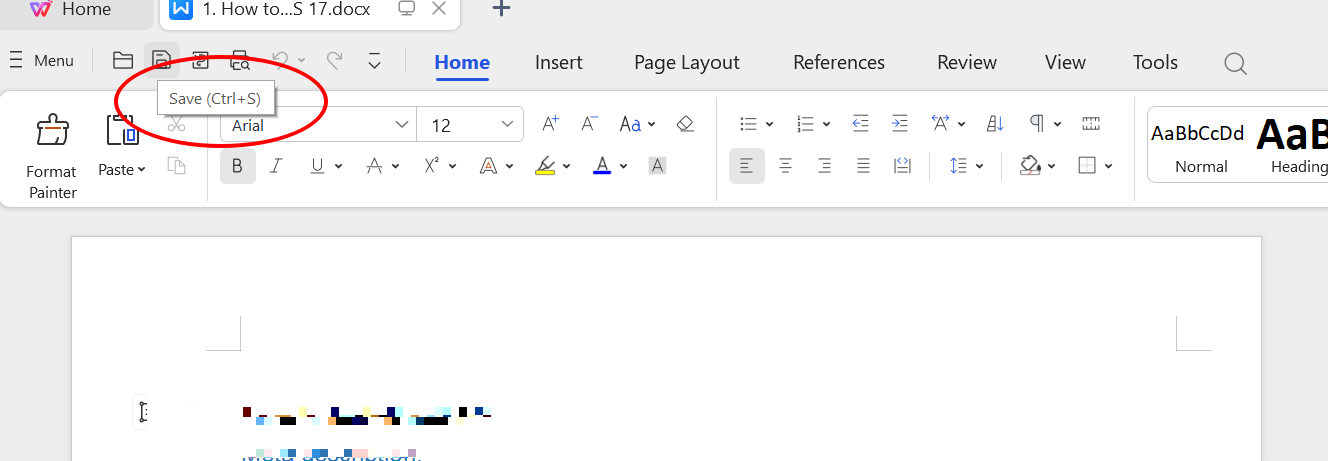Select the Format Painter tool
Screen dimensions: 1328x461
click(x=51, y=154)
